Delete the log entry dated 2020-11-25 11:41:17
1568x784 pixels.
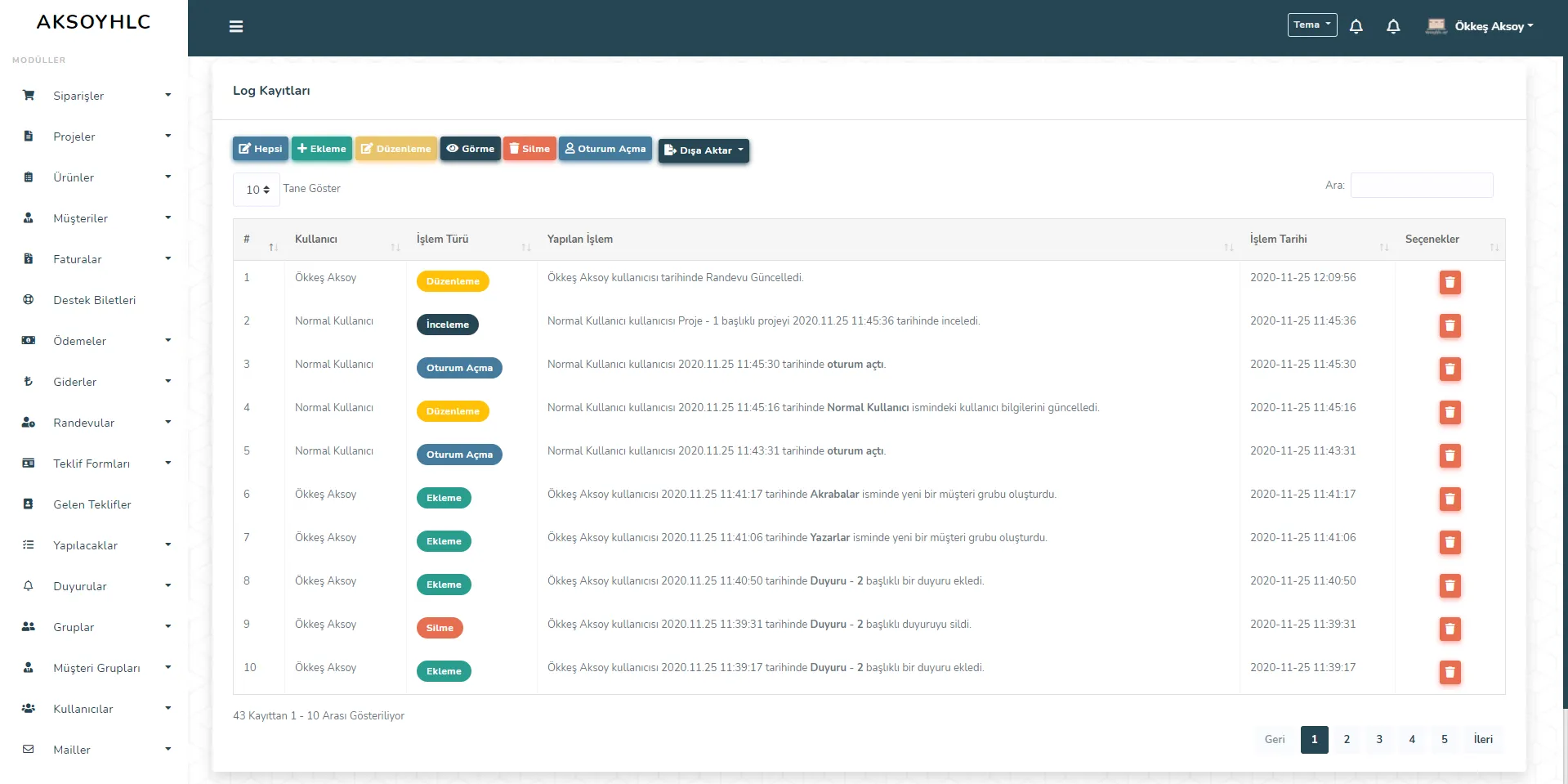pos(1450,499)
